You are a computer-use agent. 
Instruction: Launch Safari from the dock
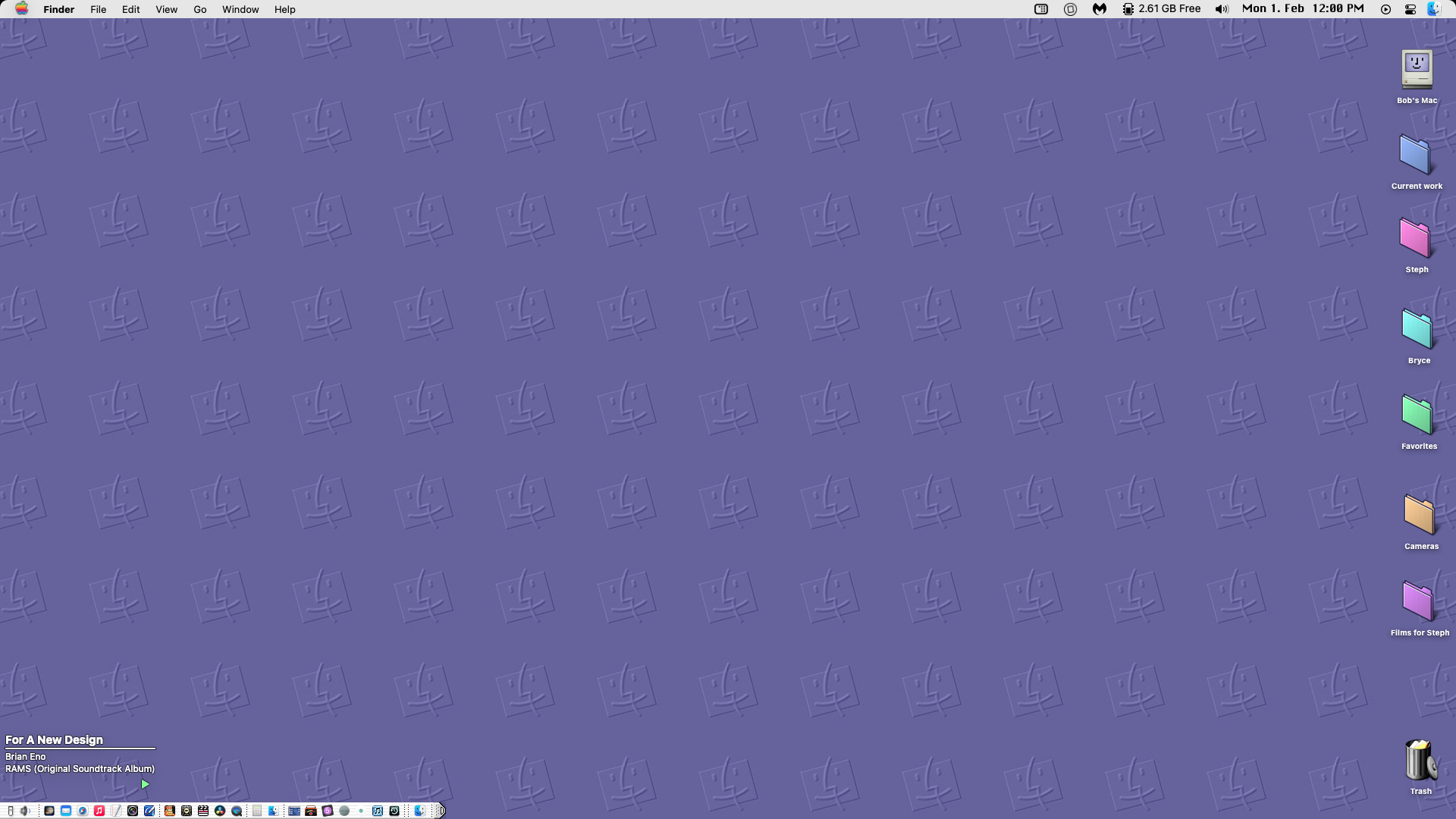pos(83,811)
